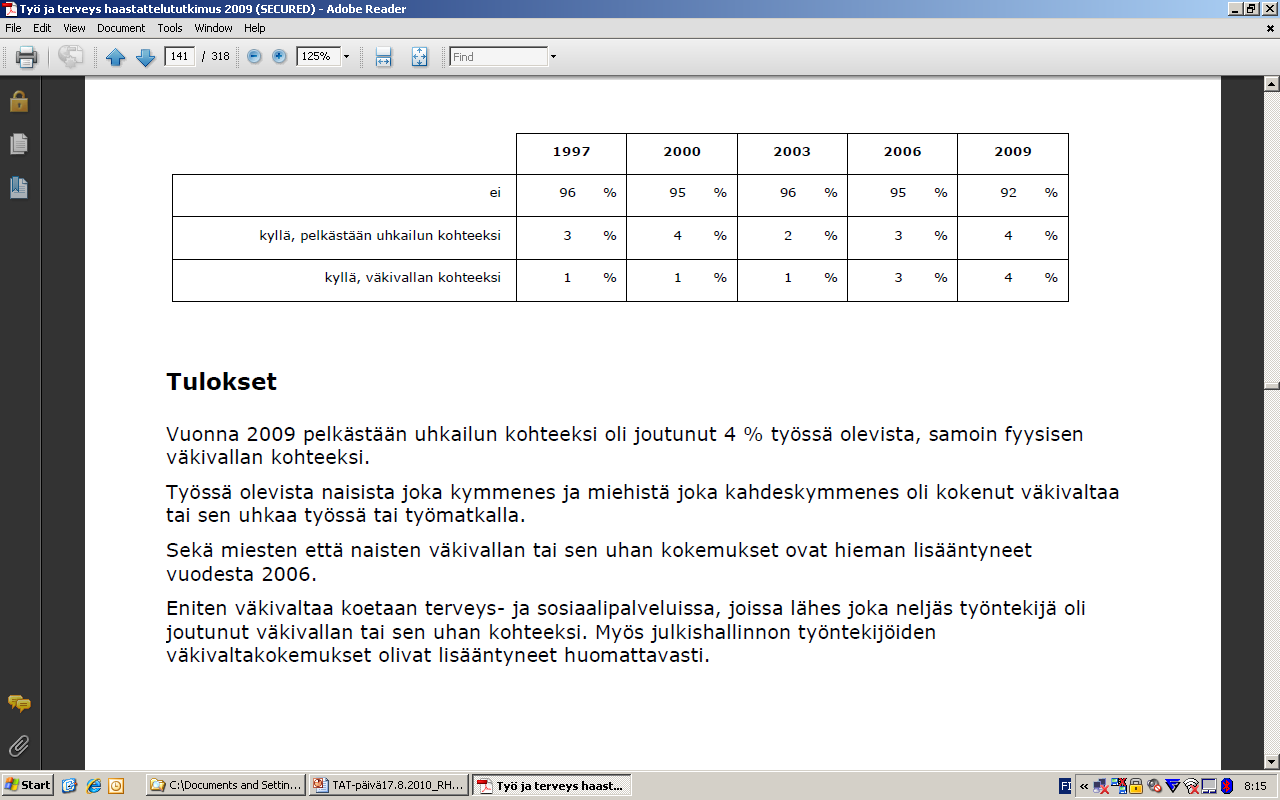Select Fit Page view icon

pyautogui.click(x=419, y=57)
